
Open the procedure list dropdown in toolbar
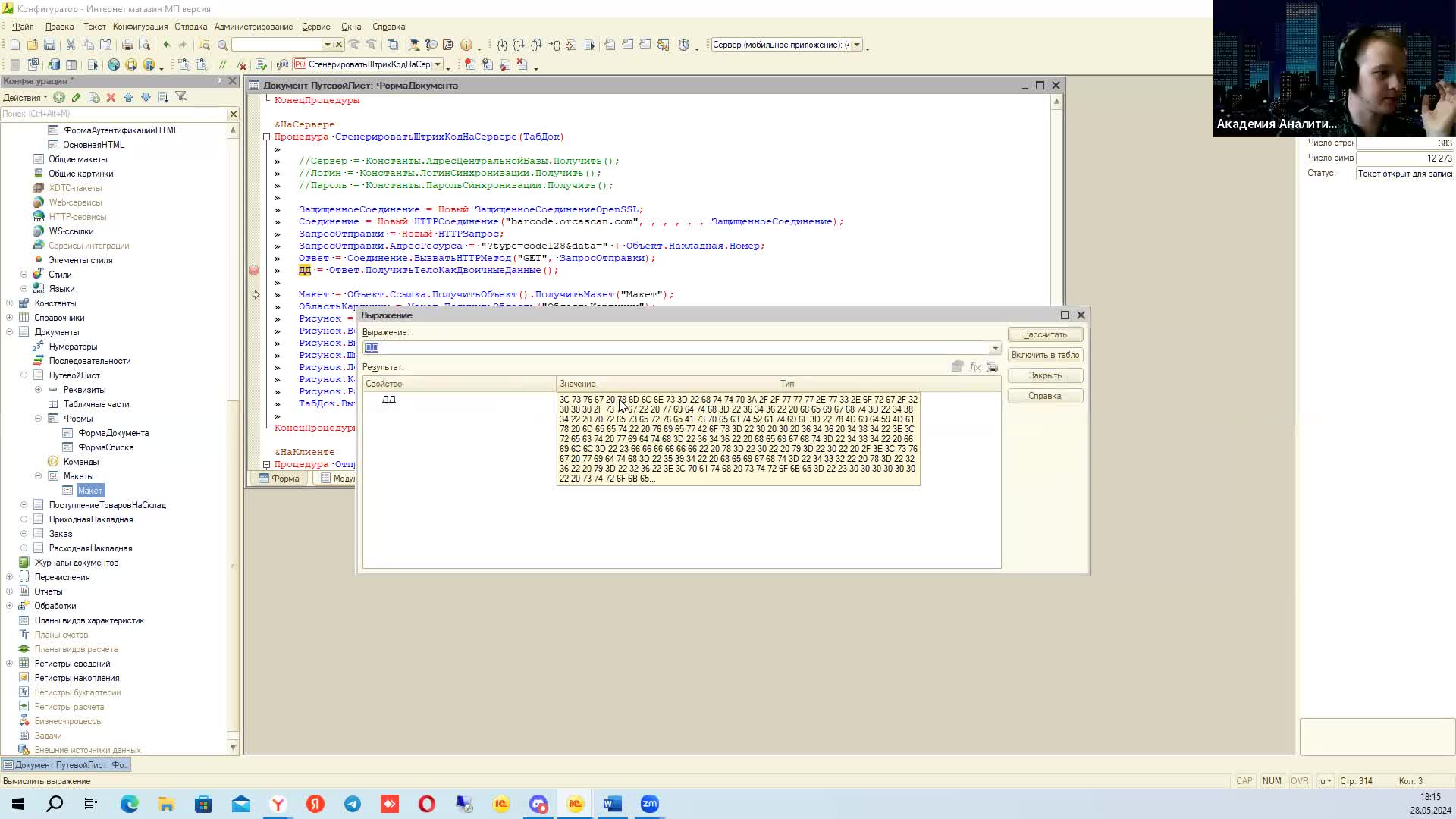438,64
